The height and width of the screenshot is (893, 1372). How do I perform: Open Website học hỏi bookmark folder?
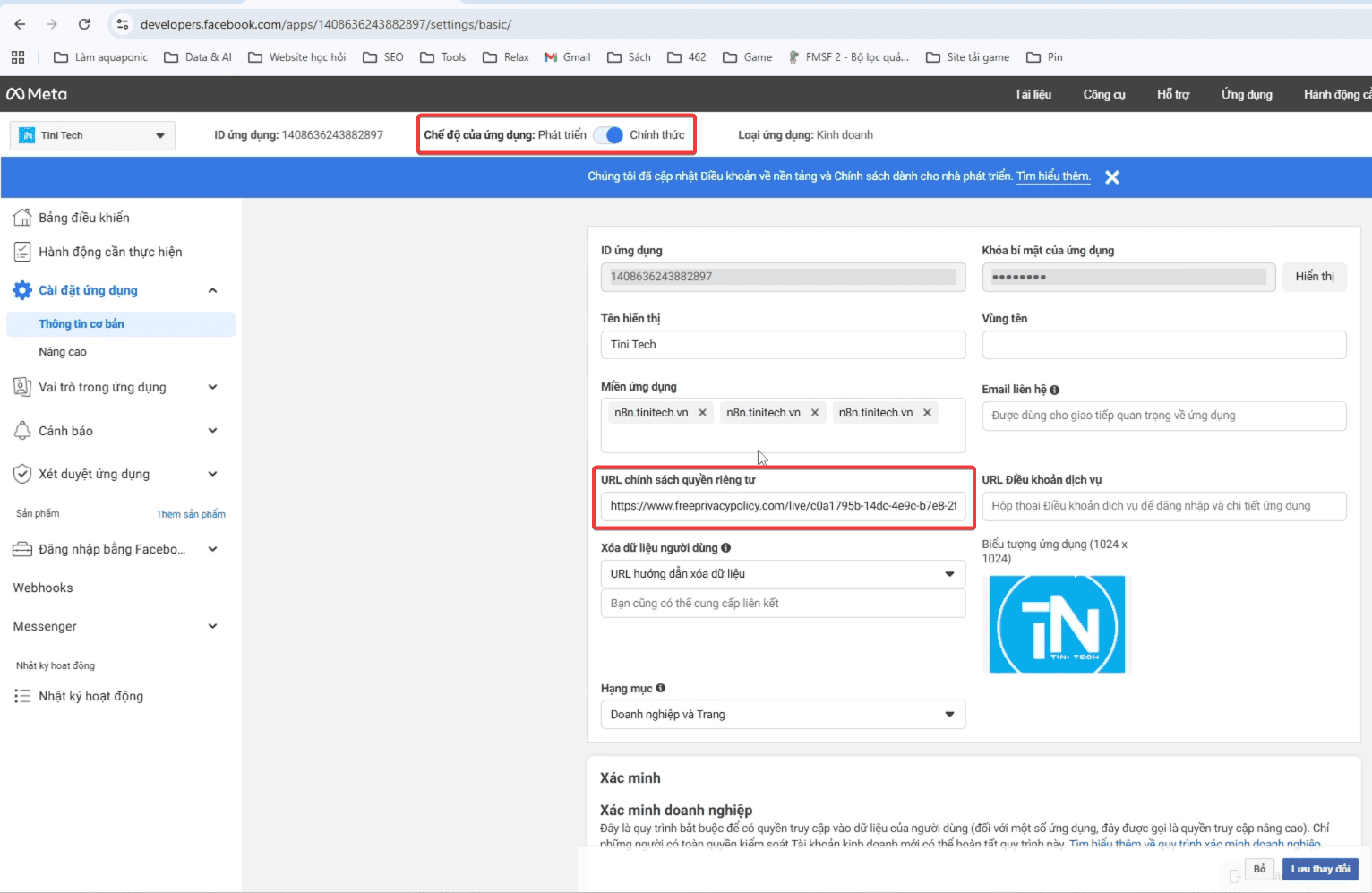pyautogui.click(x=296, y=57)
